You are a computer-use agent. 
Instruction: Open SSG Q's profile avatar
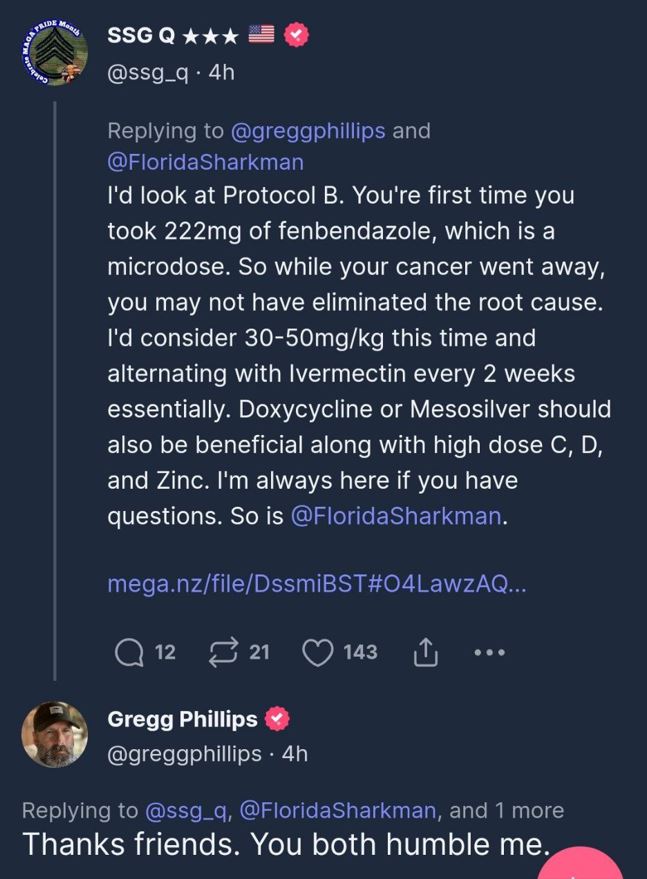point(54,53)
